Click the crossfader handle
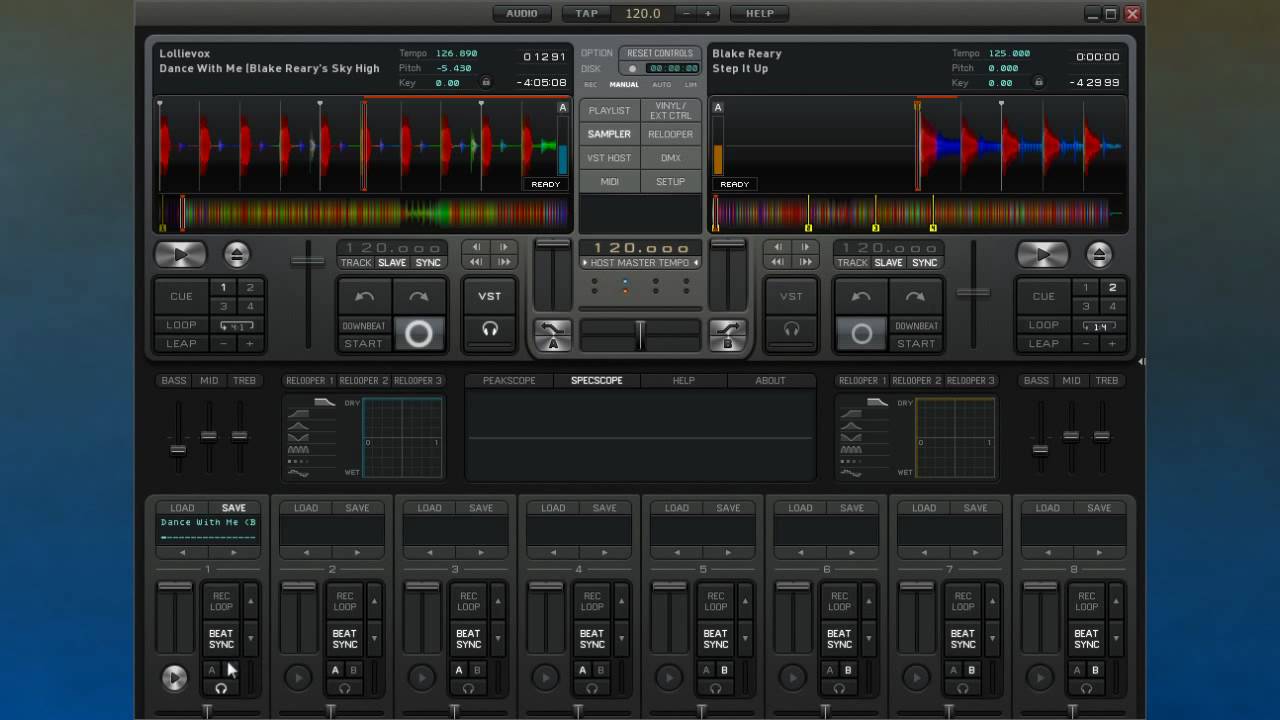Viewport: 1280px width, 720px height. point(640,335)
